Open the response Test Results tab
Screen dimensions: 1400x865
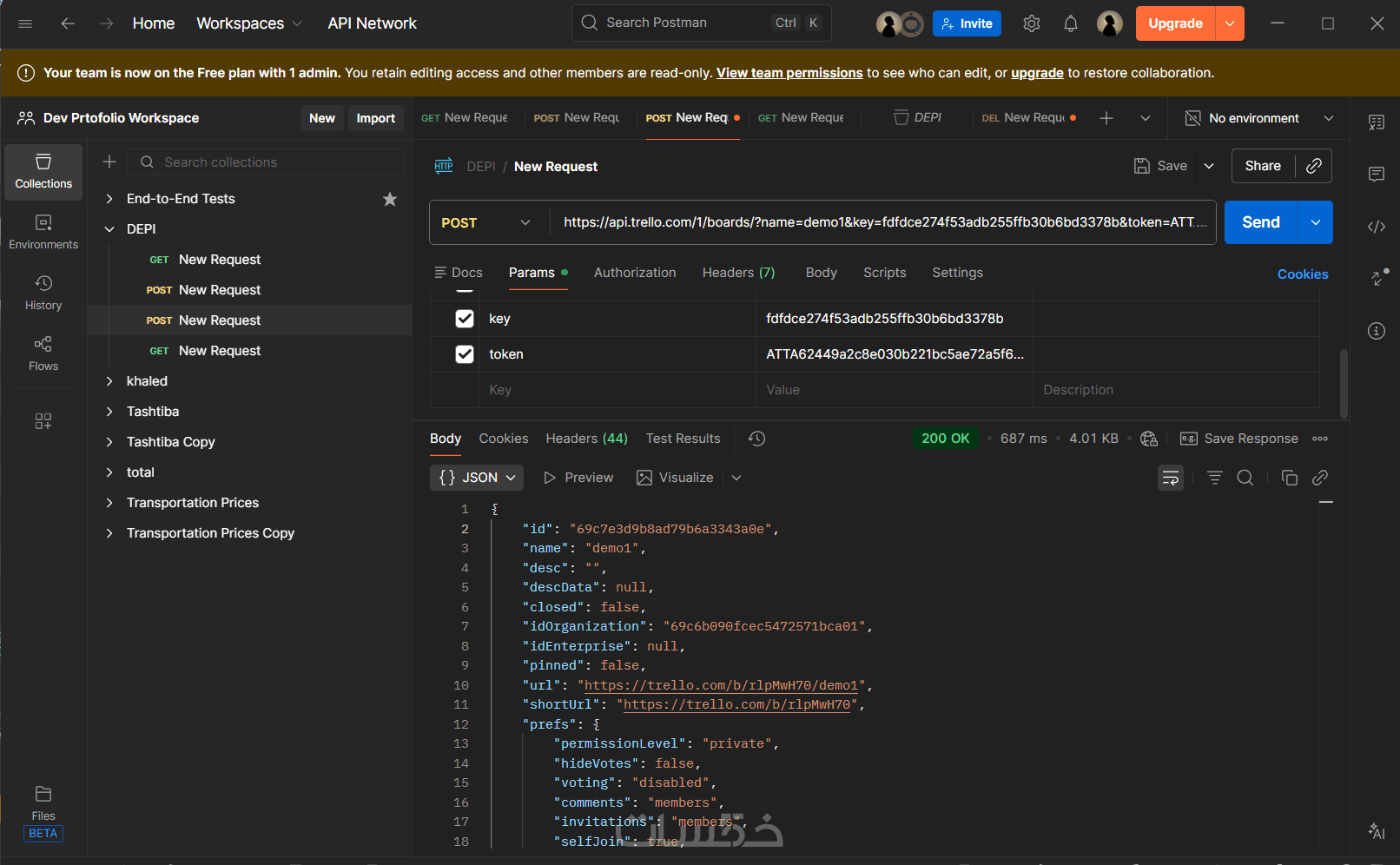683,439
